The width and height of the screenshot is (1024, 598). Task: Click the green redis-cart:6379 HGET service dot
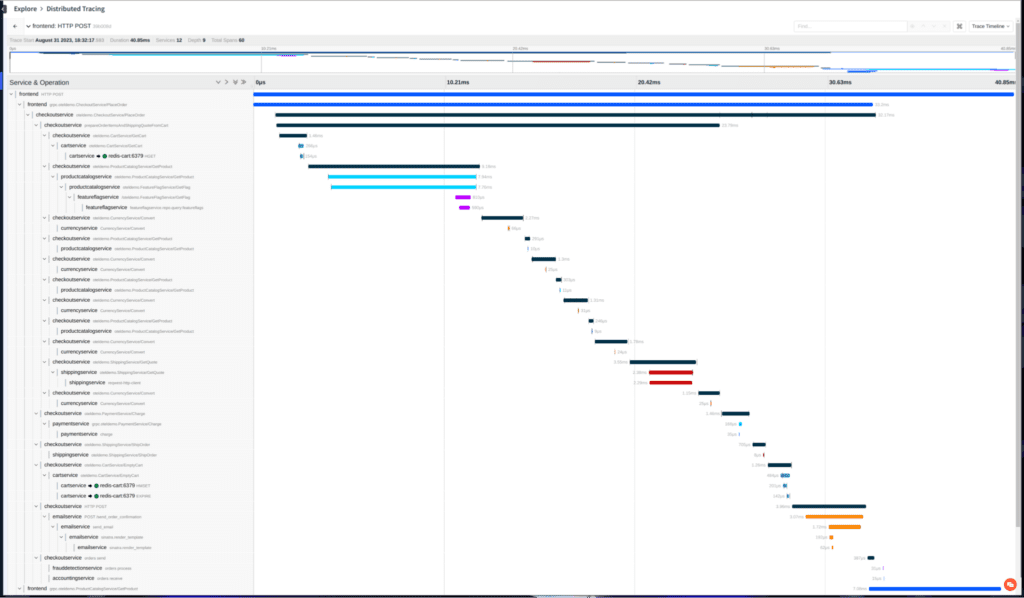[104, 156]
